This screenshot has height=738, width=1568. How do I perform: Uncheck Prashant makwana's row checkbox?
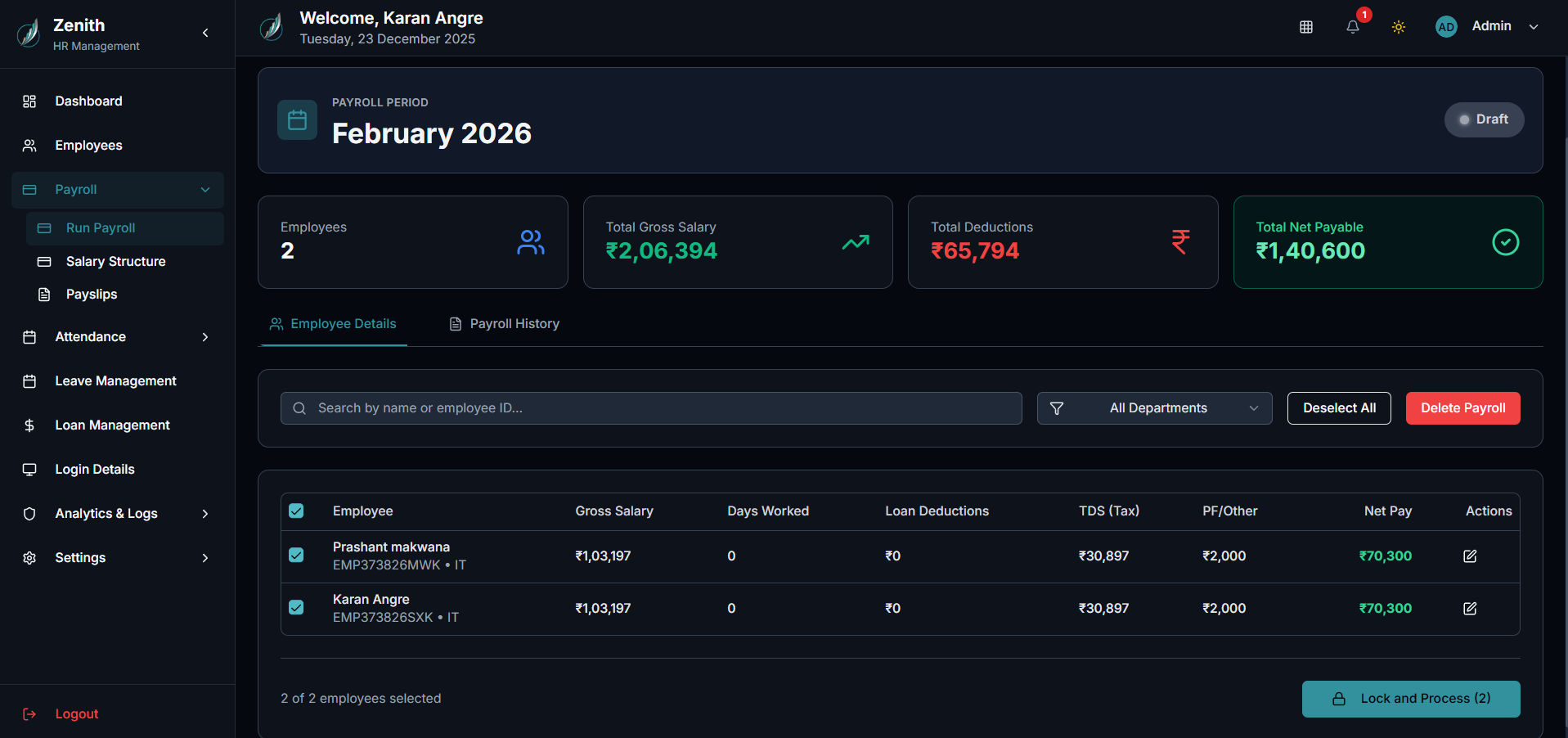[x=296, y=556]
